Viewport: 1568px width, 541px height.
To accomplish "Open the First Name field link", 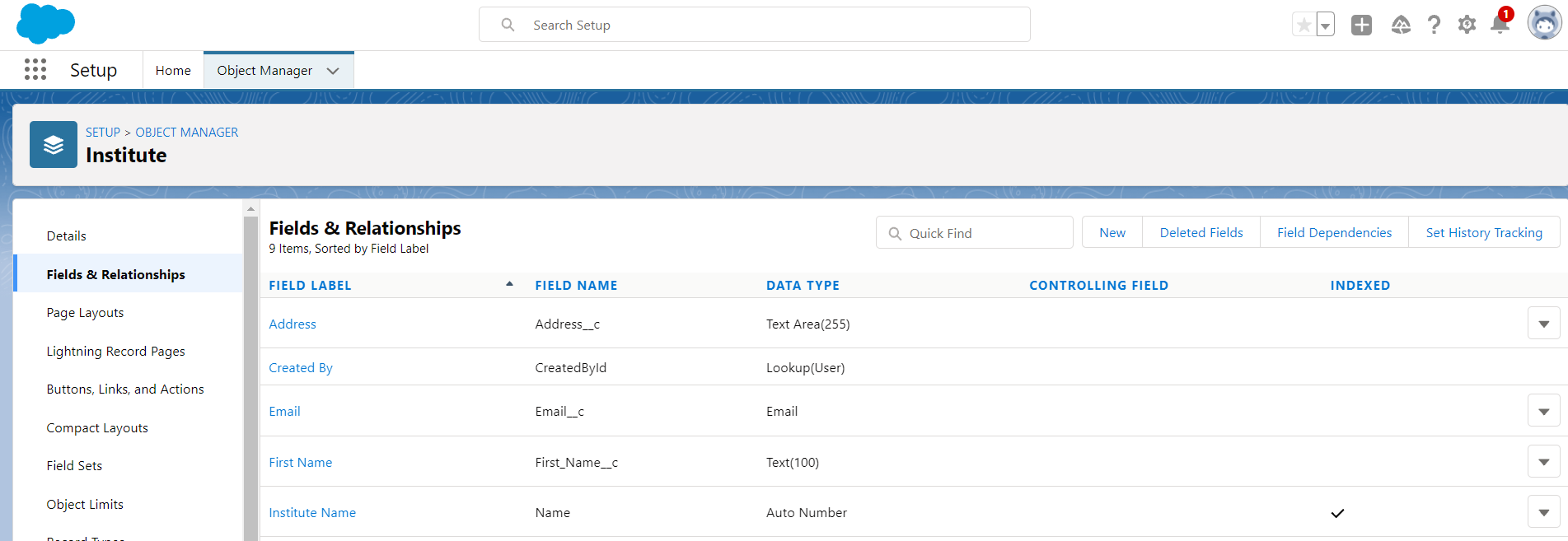I will 300,463.
